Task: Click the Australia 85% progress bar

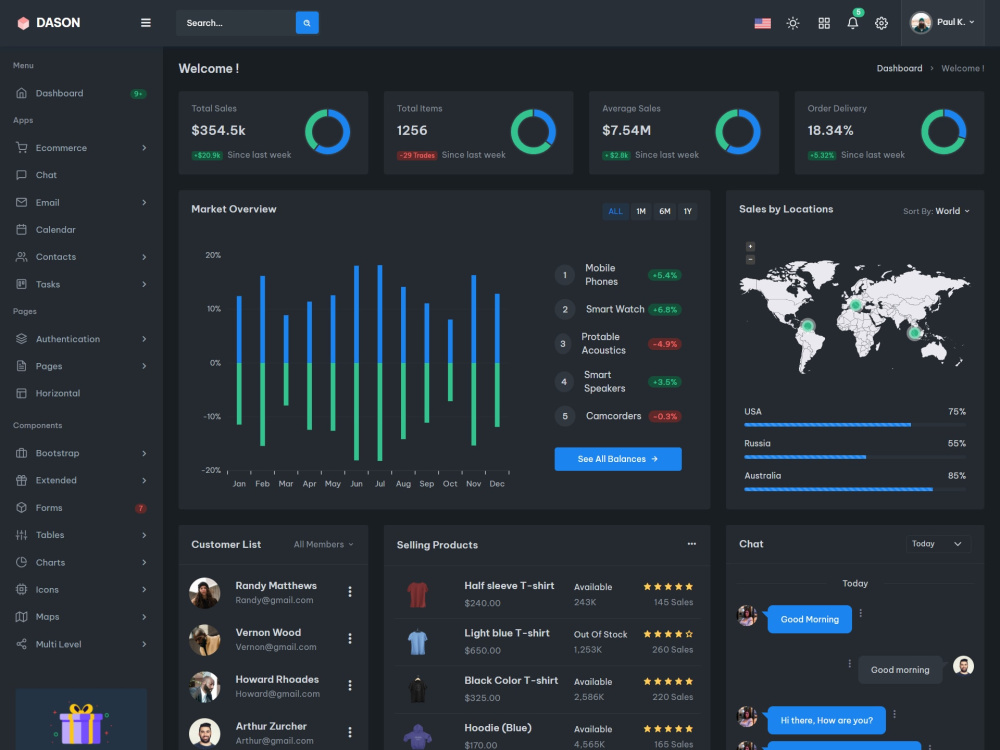Action: pyautogui.click(x=855, y=489)
